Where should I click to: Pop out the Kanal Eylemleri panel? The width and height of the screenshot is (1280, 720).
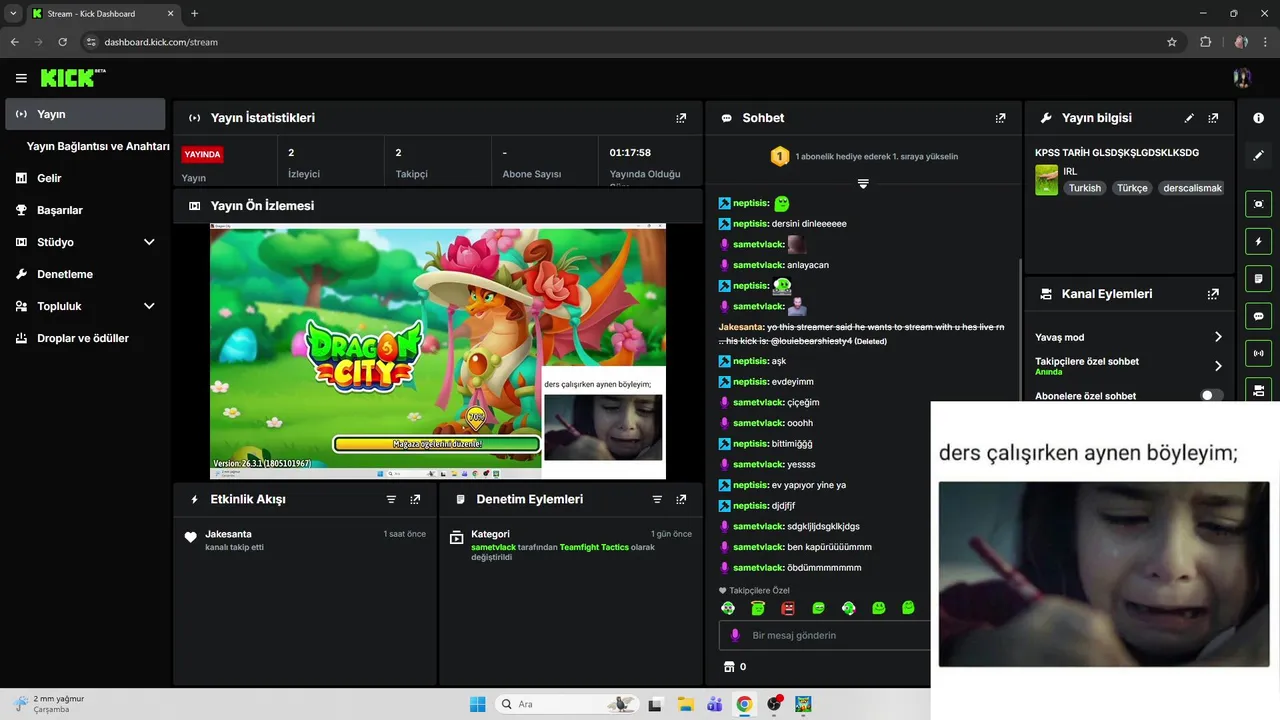click(1213, 294)
